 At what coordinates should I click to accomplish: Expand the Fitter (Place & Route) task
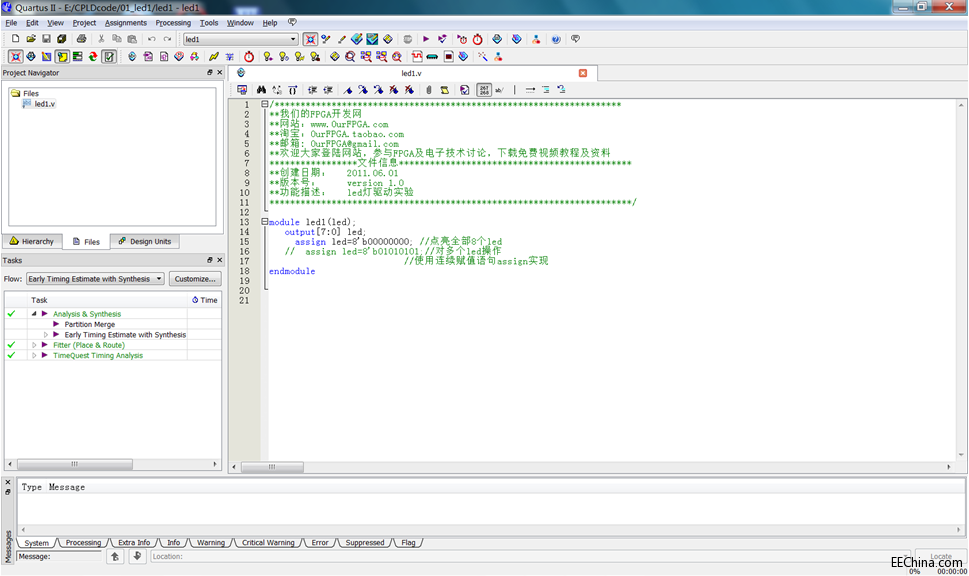point(34,345)
